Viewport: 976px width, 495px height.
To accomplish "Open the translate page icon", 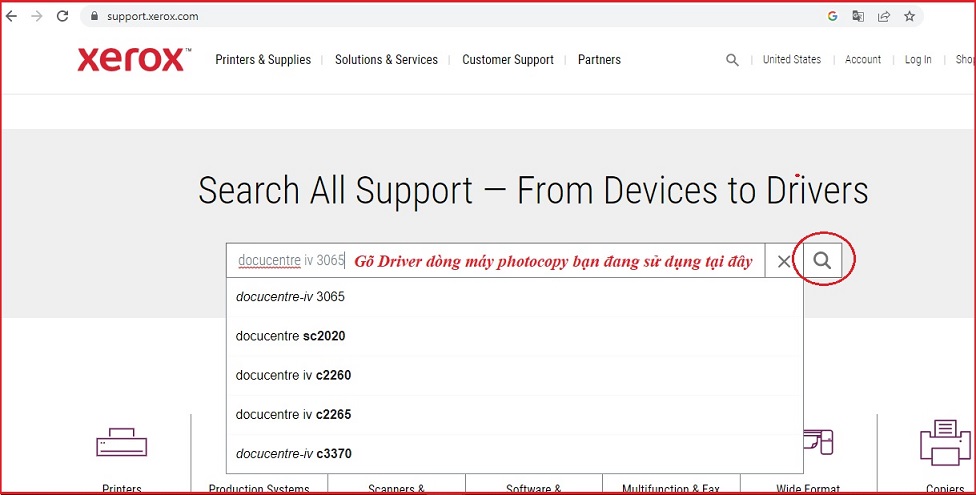I will pyautogui.click(x=858, y=16).
